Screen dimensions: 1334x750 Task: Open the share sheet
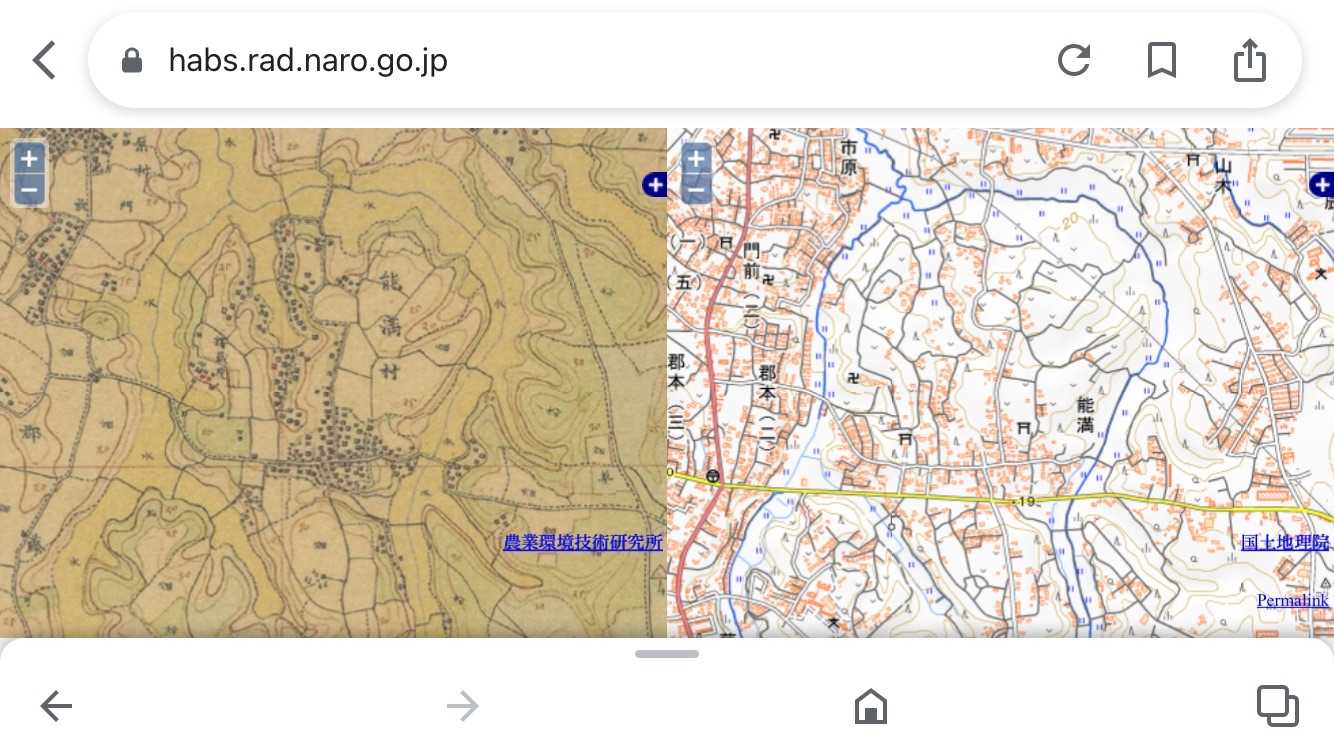(x=1249, y=61)
